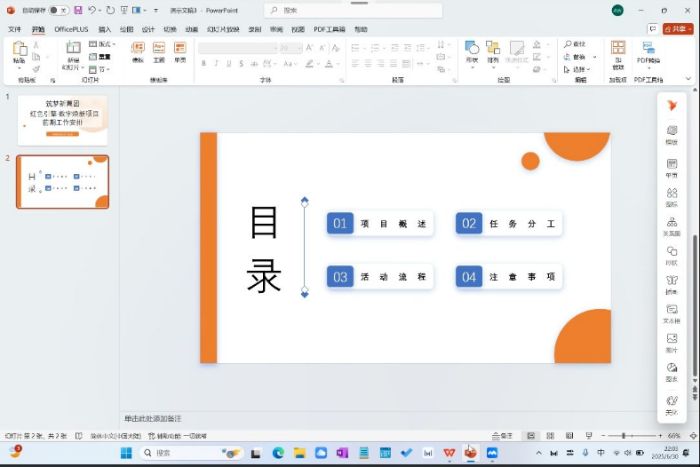Open the Select dropdown in editing group
This screenshot has width=700, height=467.
tap(575, 69)
